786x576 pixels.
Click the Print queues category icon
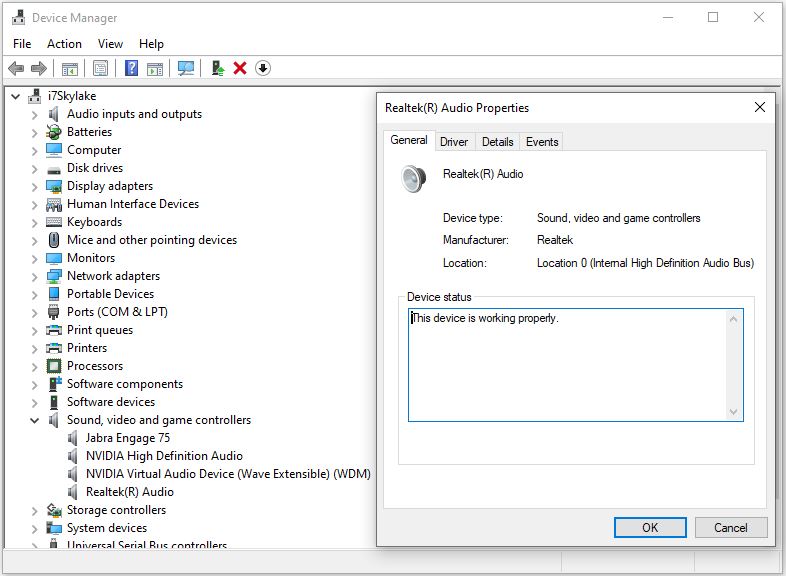(x=54, y=330)
